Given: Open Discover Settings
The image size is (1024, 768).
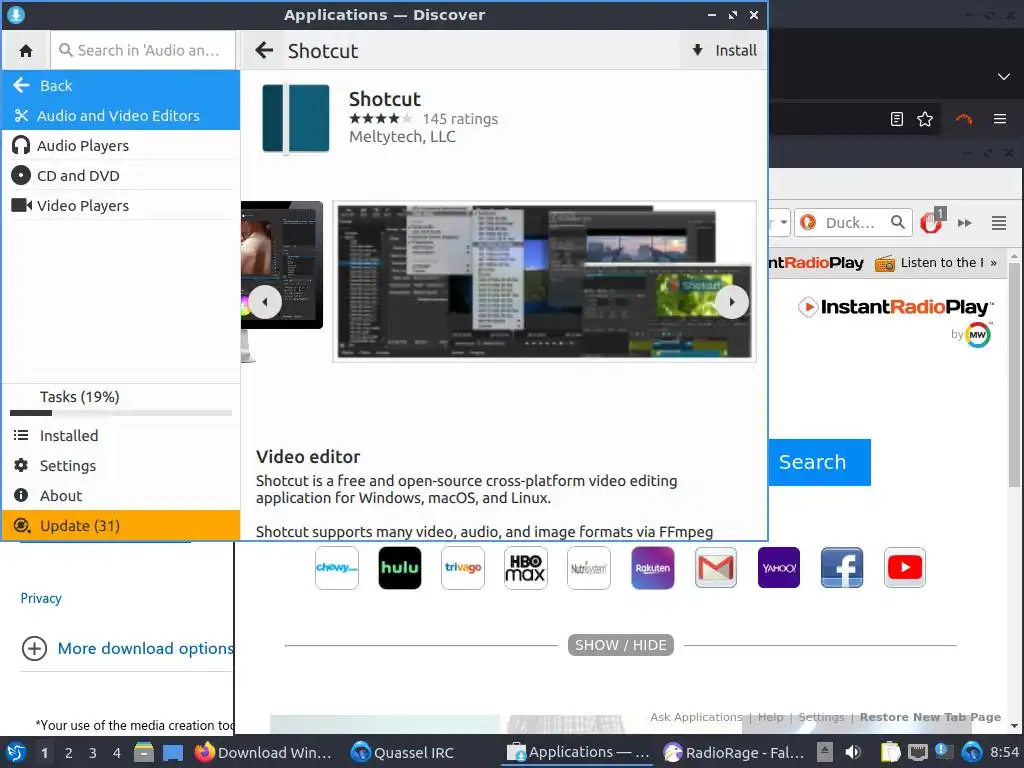Looking at the screenshot, I should [121, 466].
